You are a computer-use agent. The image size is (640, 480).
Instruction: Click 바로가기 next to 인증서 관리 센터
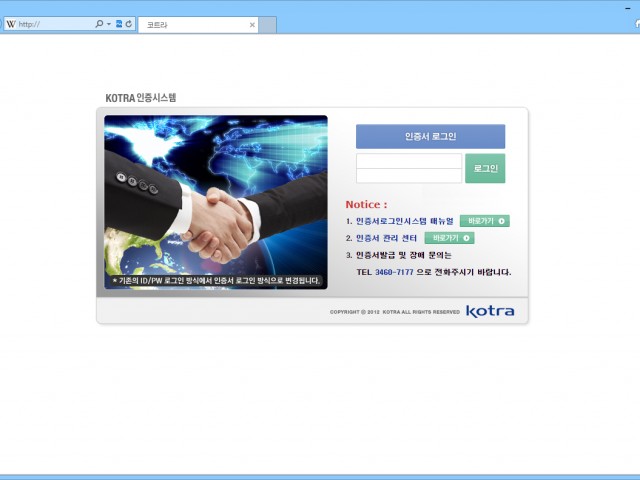[x=449, y=238]
